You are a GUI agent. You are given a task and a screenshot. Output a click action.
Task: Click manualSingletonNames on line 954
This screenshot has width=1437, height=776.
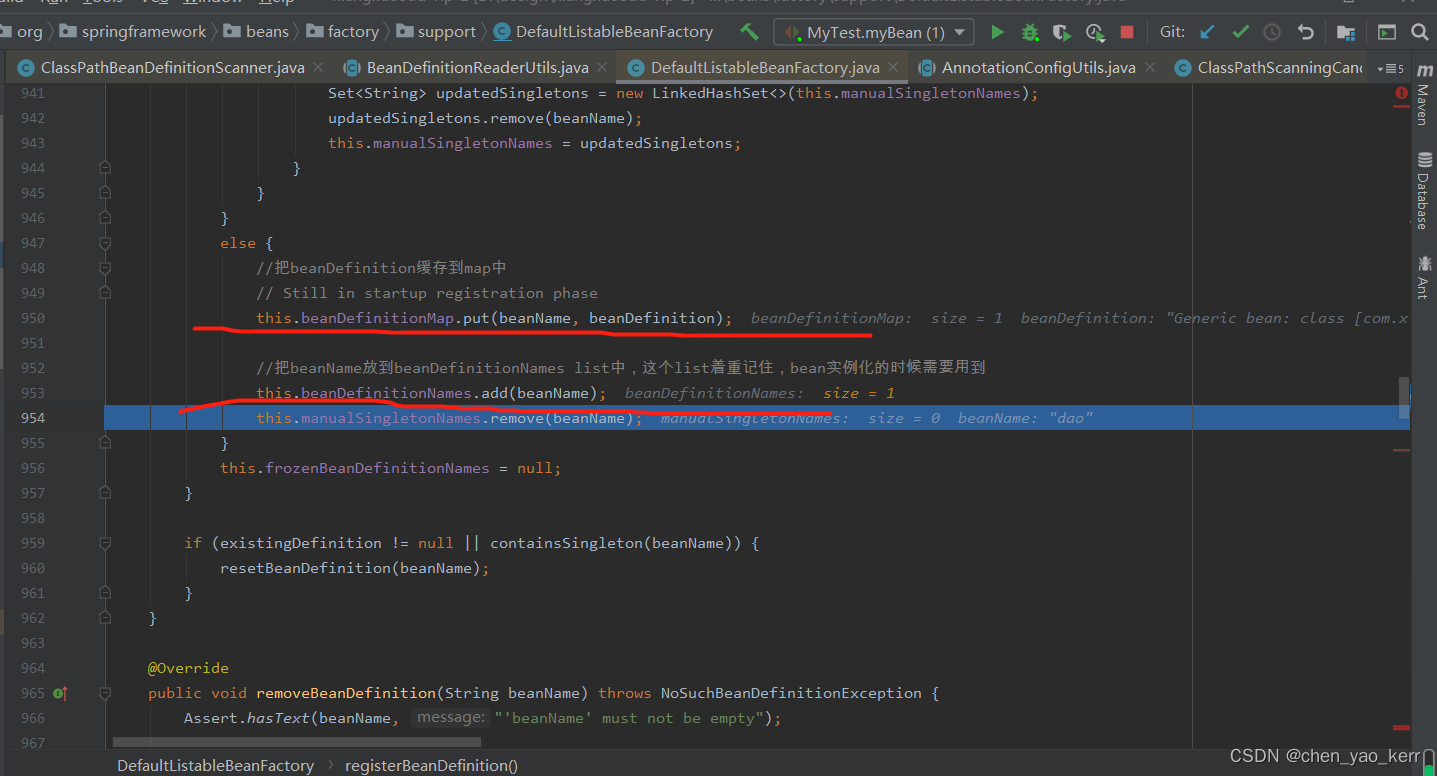tap(391, 418)
